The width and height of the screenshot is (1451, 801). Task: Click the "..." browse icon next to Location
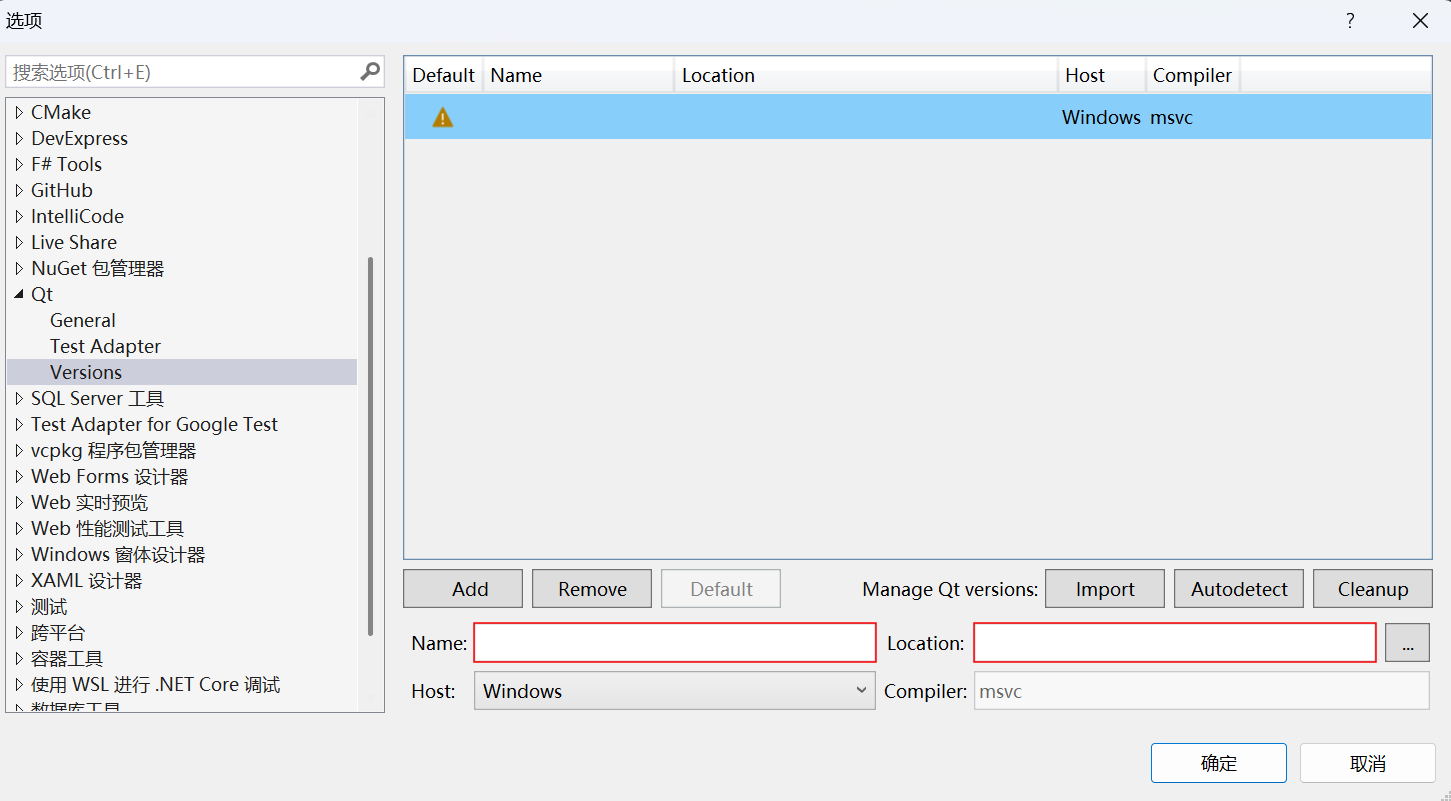[x=1407, y=643]
